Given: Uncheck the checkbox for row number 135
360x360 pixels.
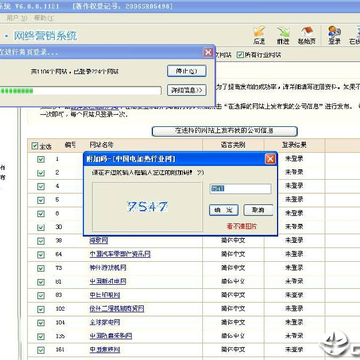Looking at the screenshot, I should (41, 337).
